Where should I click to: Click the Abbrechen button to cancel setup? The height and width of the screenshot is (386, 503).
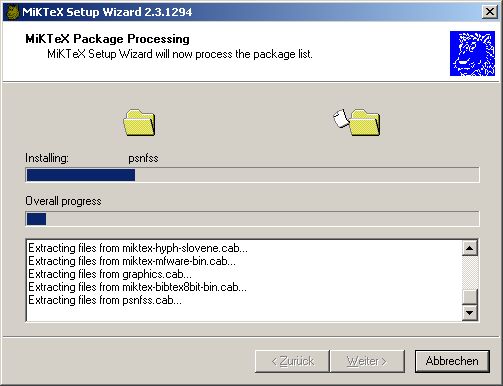[452, 361]
